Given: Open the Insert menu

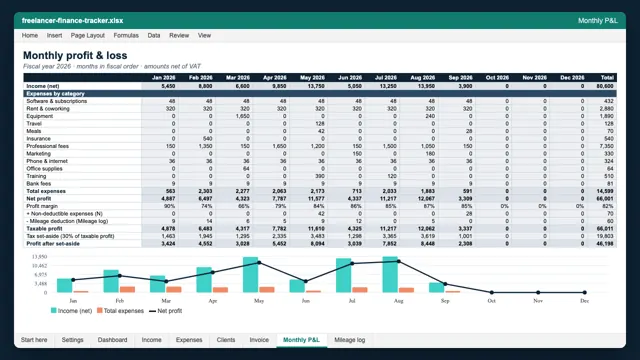Looking at the screenshot, I should pos(54,36).
